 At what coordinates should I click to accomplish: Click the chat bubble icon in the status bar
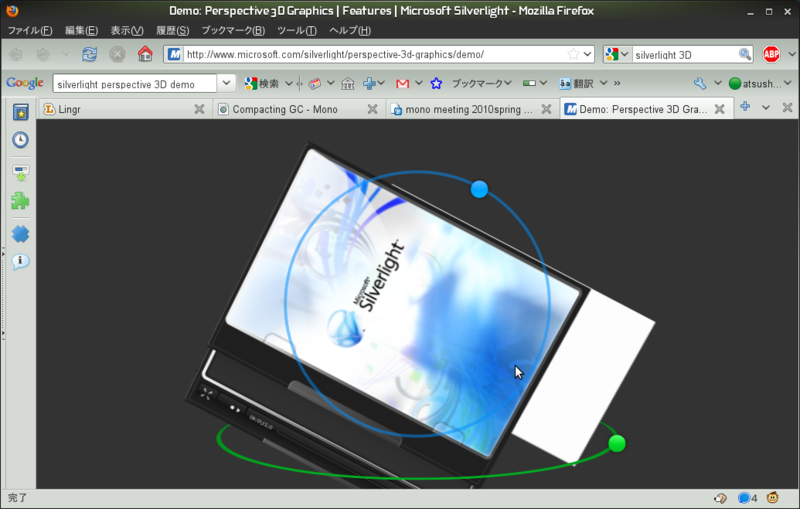(x=744, y=498)
